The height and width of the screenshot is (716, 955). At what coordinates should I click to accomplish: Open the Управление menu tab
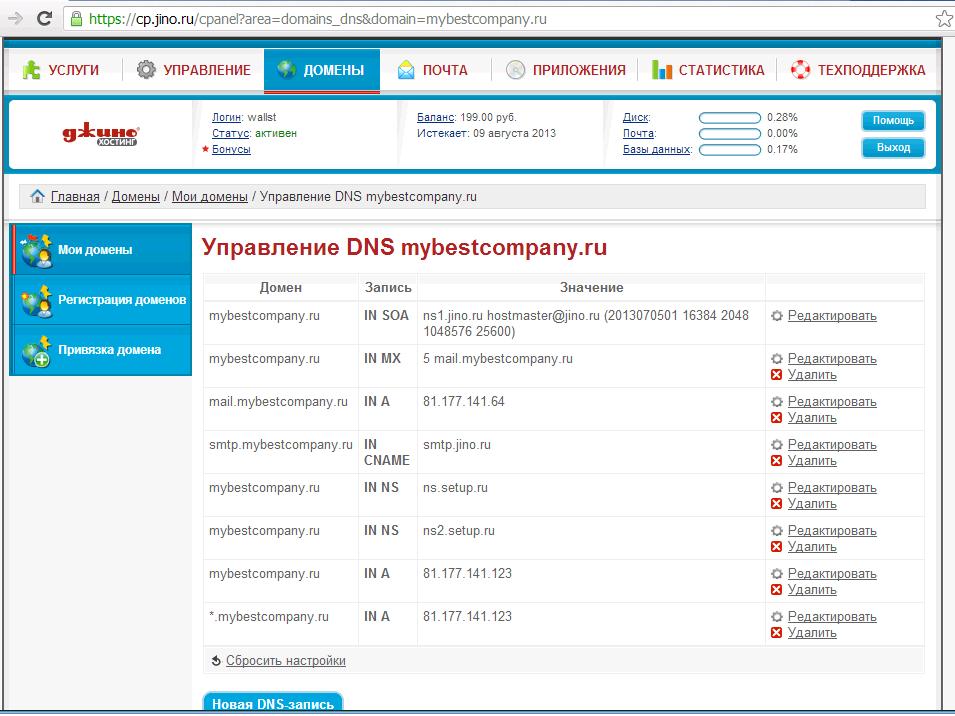tap(194, 70)
